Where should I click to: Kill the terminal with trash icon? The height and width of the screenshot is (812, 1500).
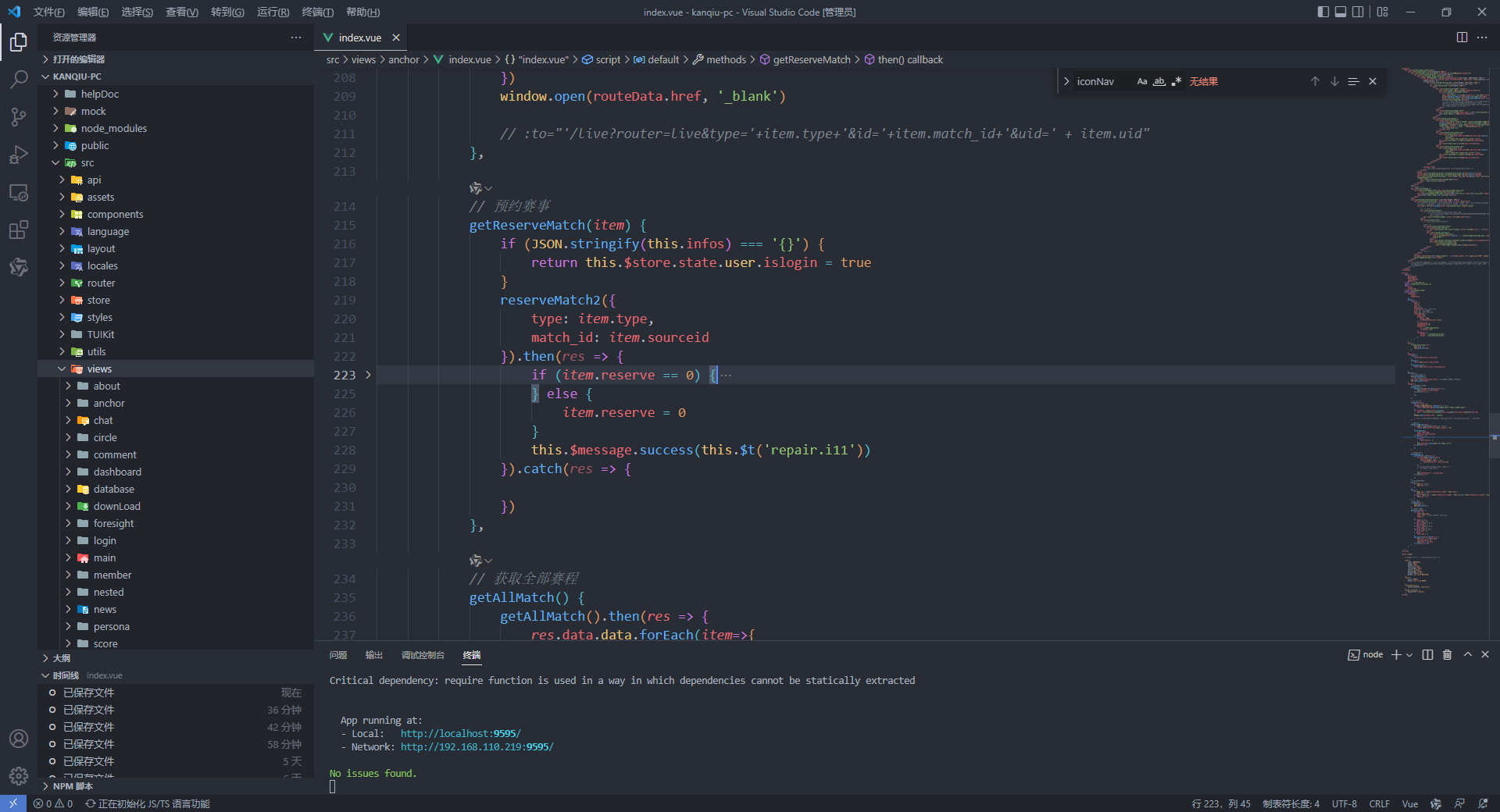(x=1447, y=655)
